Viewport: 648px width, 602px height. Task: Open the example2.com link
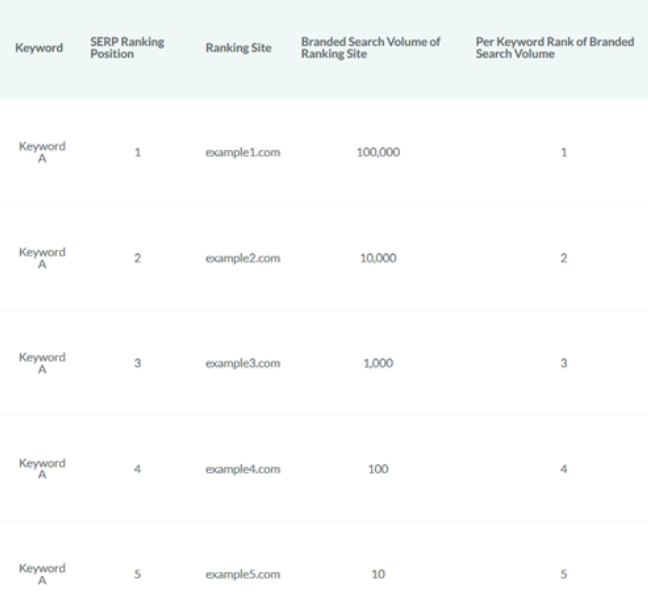(x=242, y=258)
